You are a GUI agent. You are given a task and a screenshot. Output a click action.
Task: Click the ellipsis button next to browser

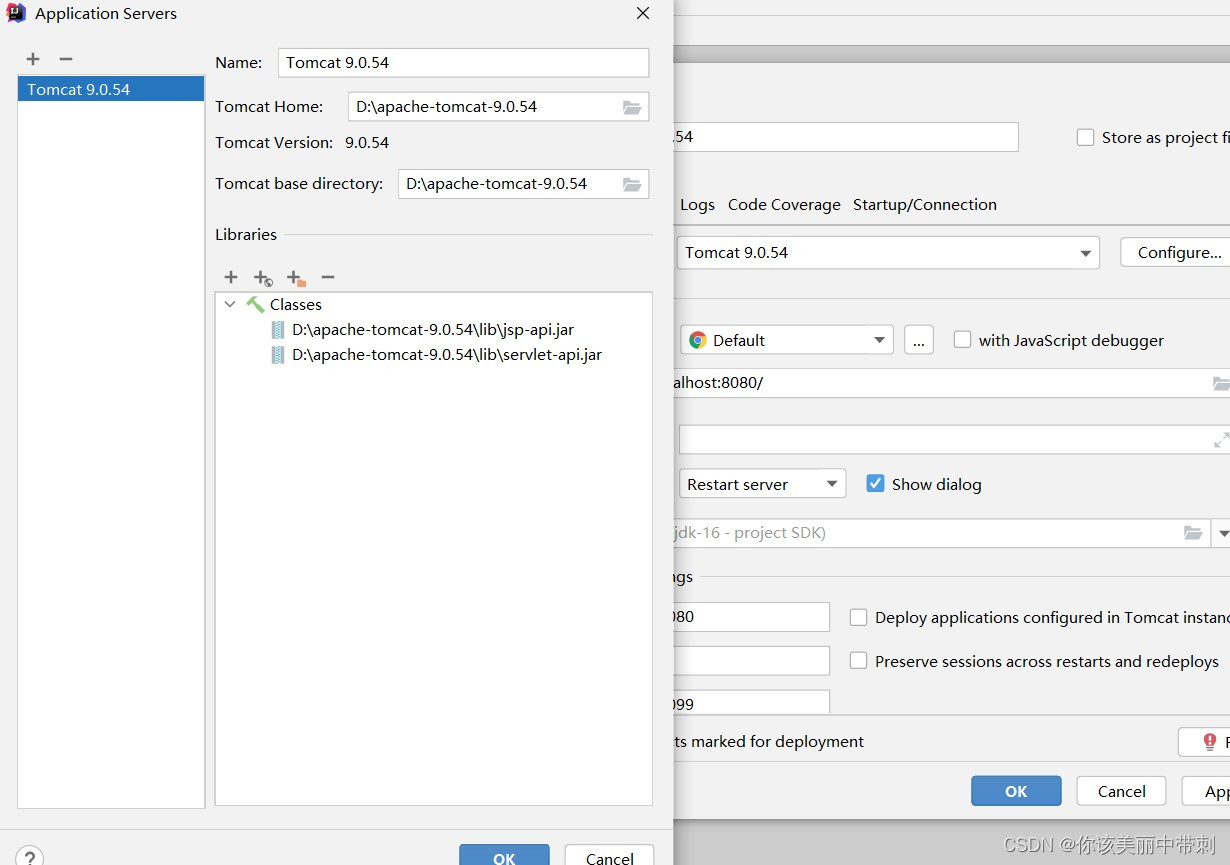tap(919, 340)
